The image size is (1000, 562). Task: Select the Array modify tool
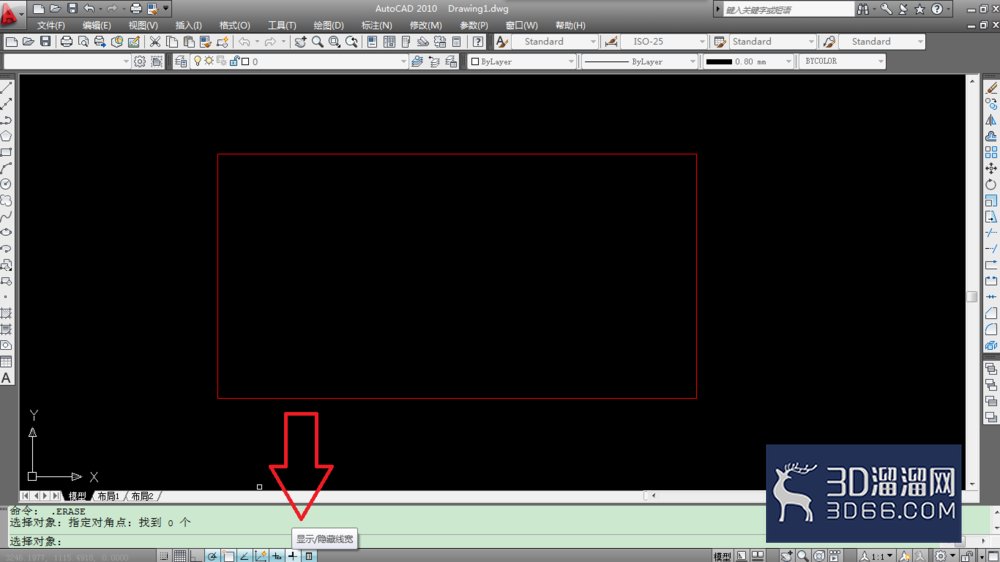click(990, 152)
